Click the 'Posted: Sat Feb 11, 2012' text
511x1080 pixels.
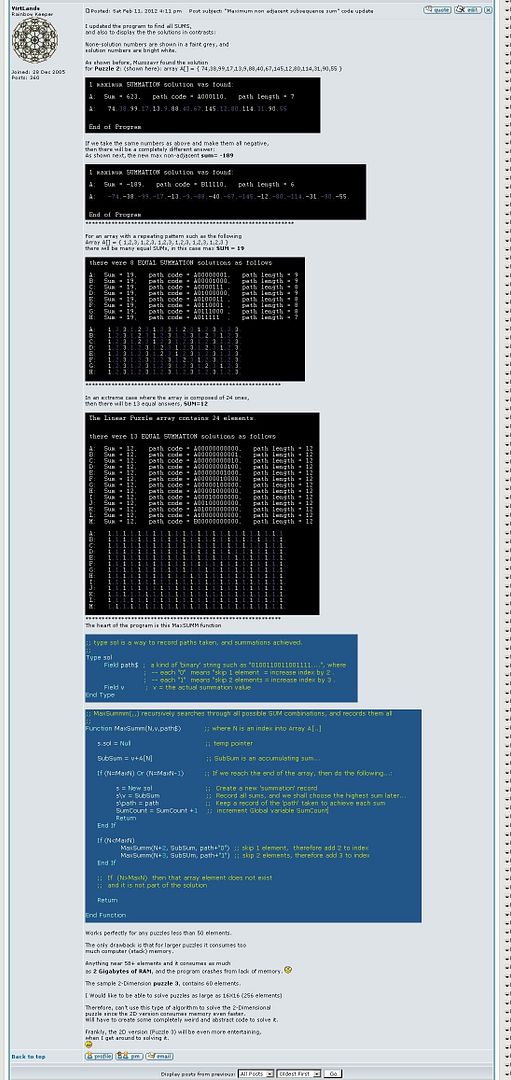(137, 11)
